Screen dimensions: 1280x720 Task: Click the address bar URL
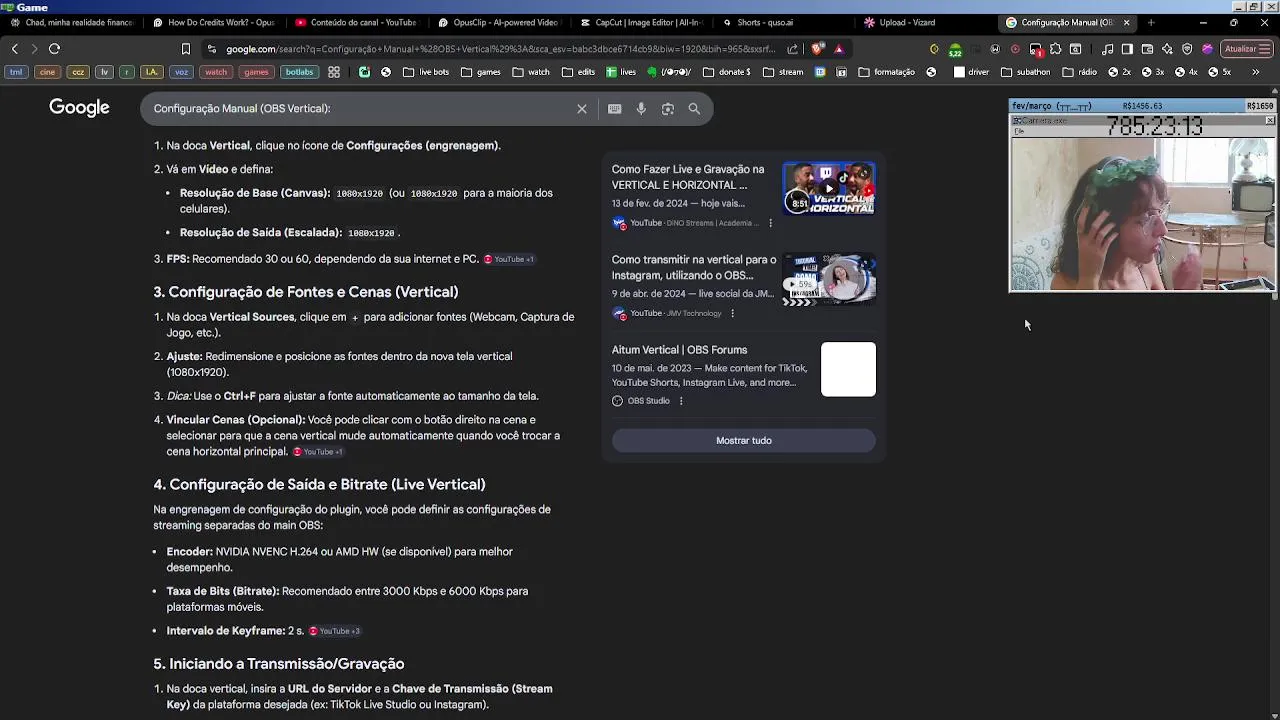500,49
